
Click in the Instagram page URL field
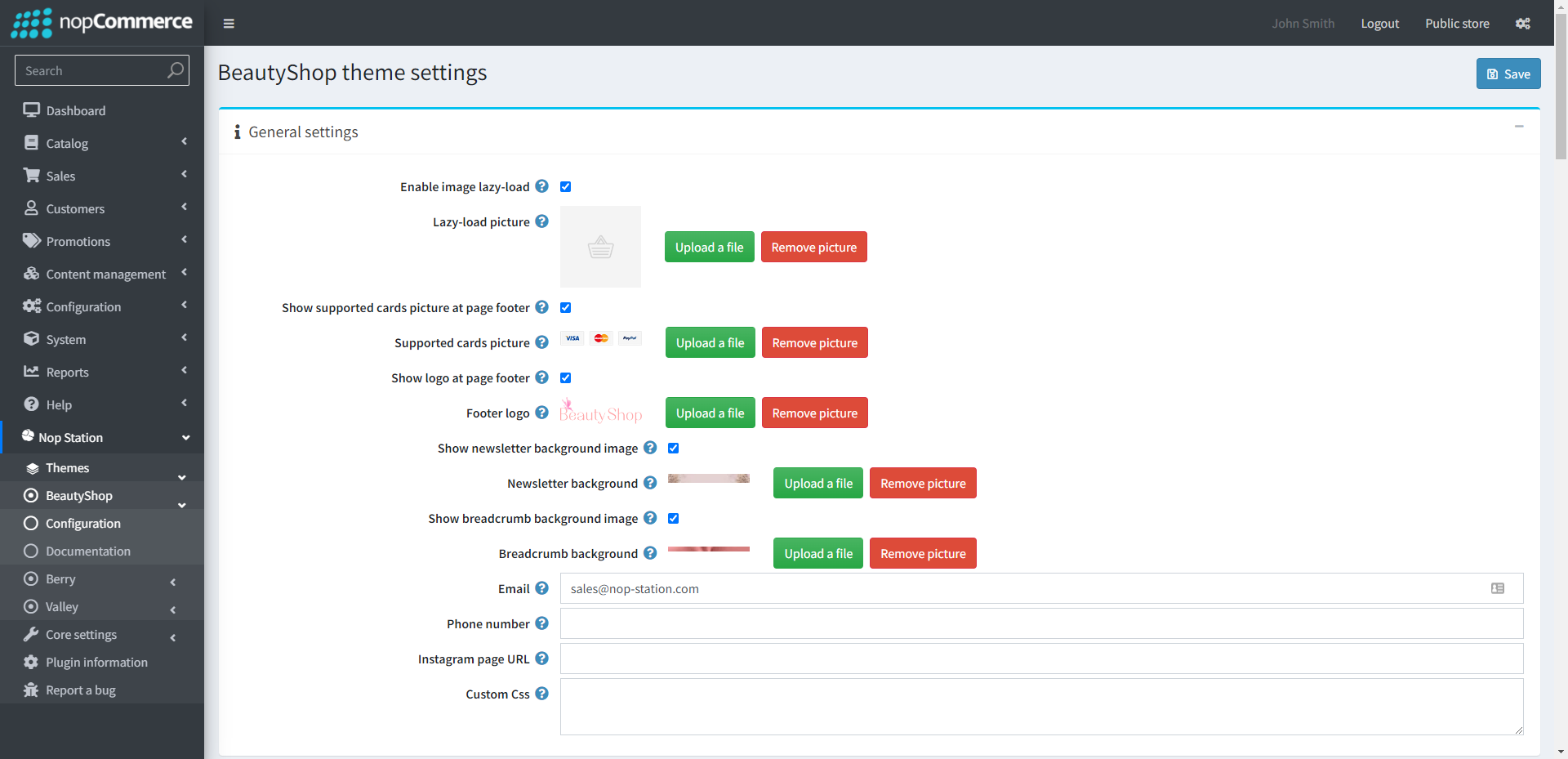[x=1041, y=659]
